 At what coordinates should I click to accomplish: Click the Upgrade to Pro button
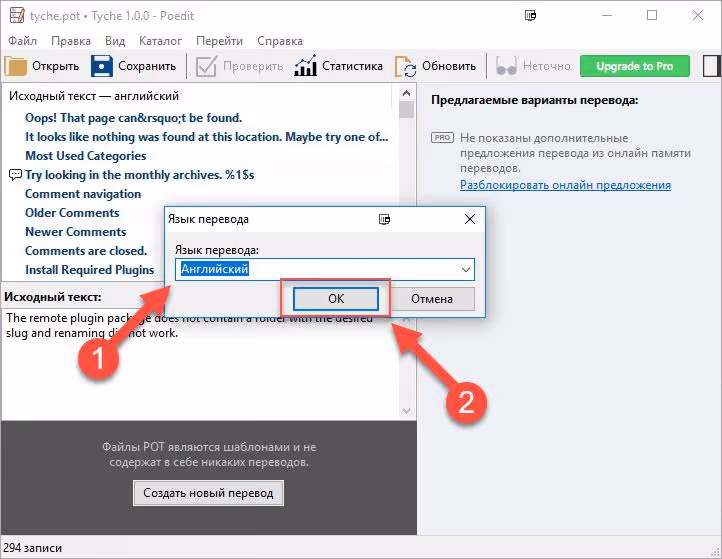(x=635, y=66)
